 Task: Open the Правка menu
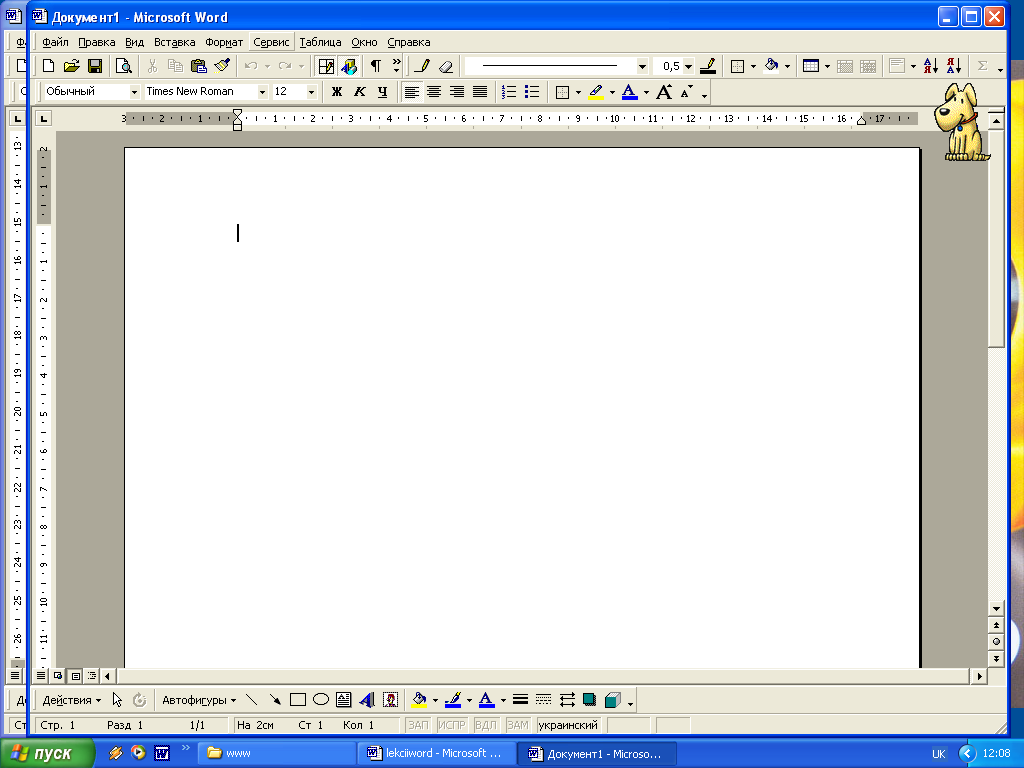[97, 42]
